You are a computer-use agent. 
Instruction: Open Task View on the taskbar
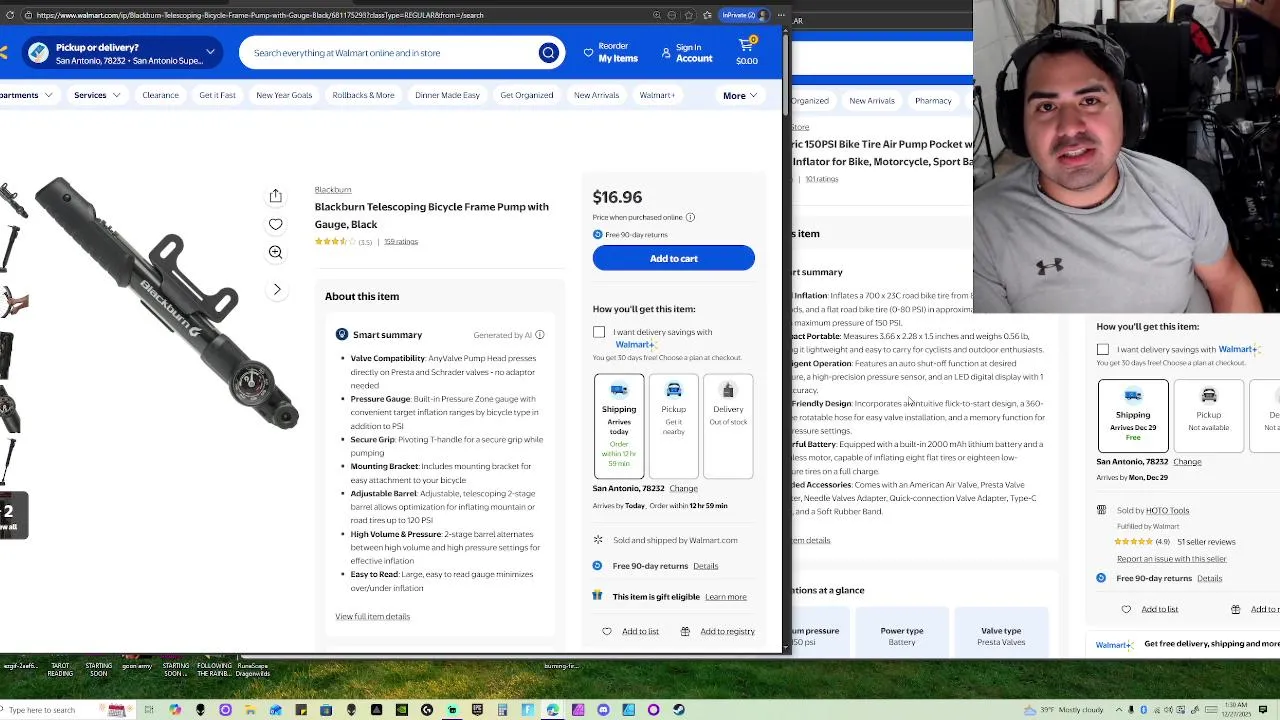pyautogui.click(x=148, y=710)
